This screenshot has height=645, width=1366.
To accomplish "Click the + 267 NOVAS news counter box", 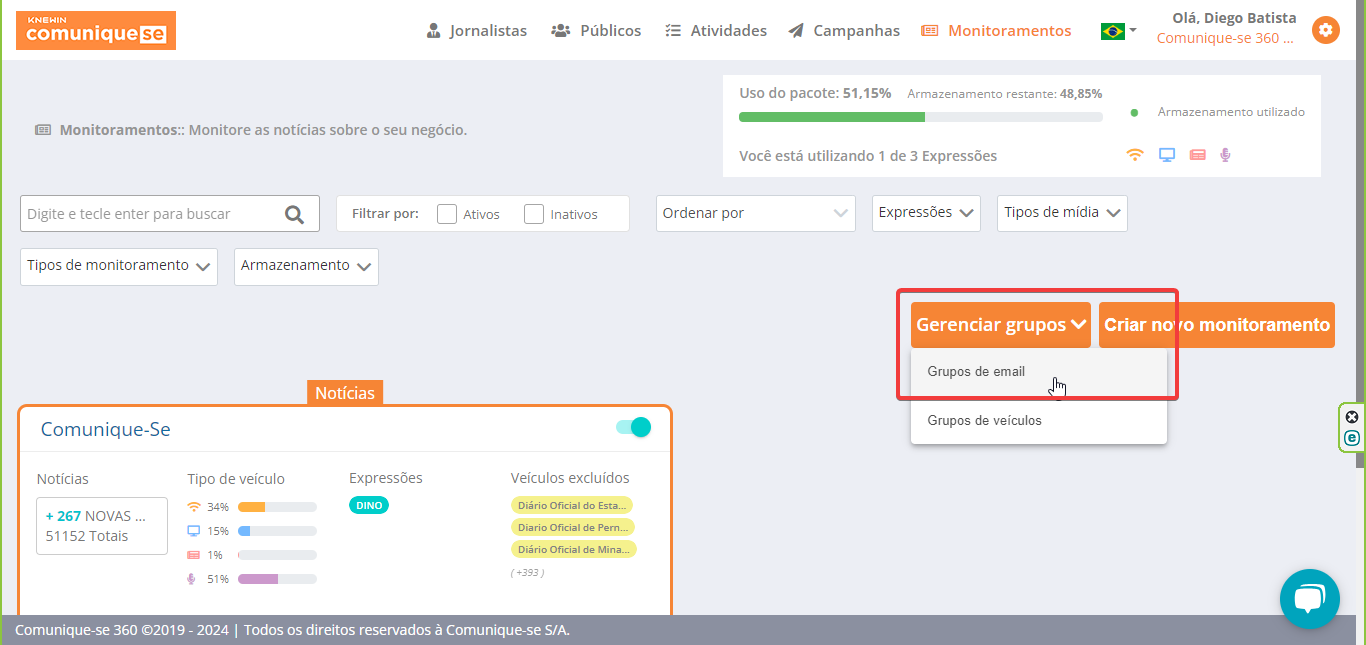I will point(102,526).
